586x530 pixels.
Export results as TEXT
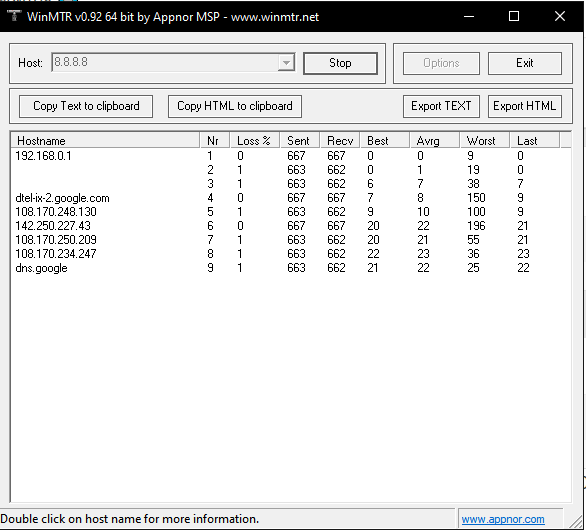click(441, 106)
